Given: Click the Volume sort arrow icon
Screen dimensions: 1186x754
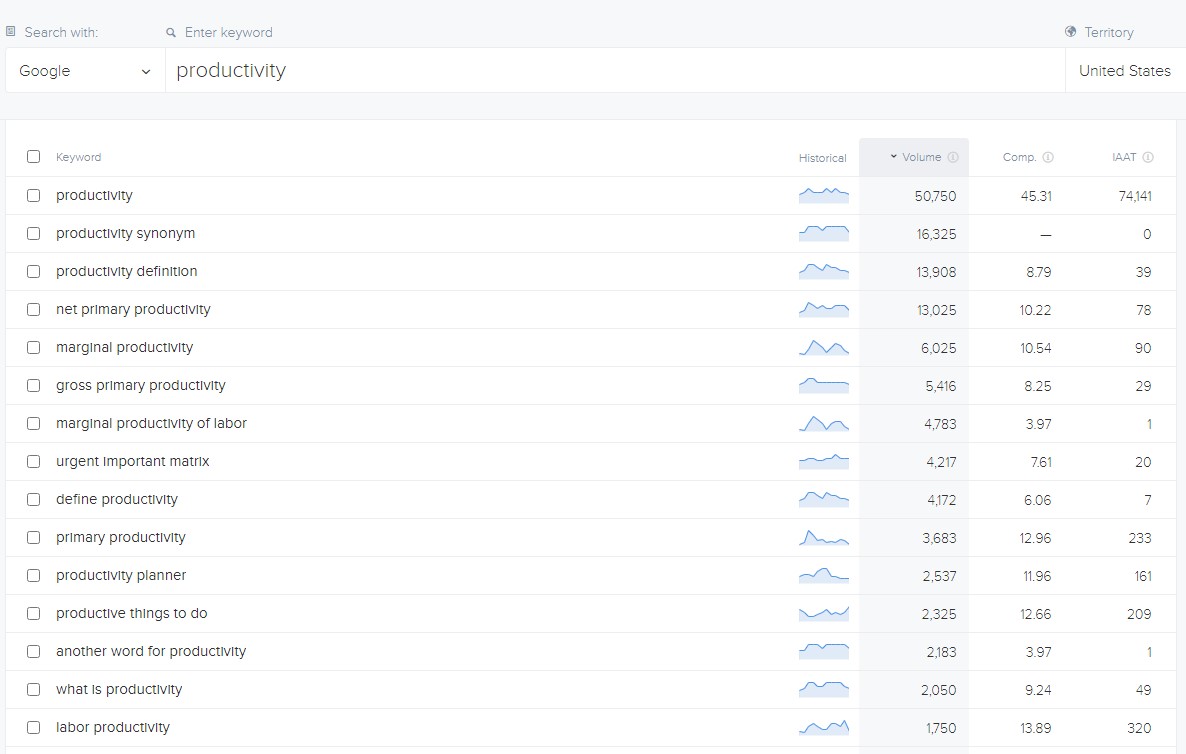Looking at the screenshot, I should 893,157.
